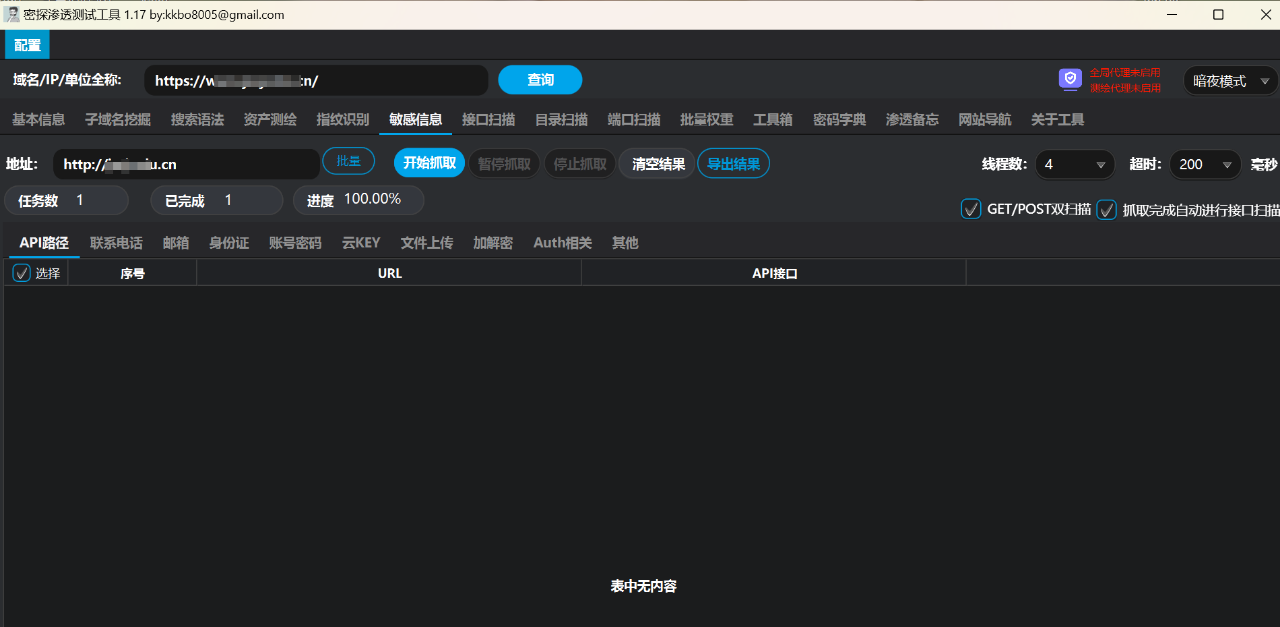Image resolution: width=1280 pixels, height=627 pixels.
Task: Click the URL column header
Action: coord(389,273)
